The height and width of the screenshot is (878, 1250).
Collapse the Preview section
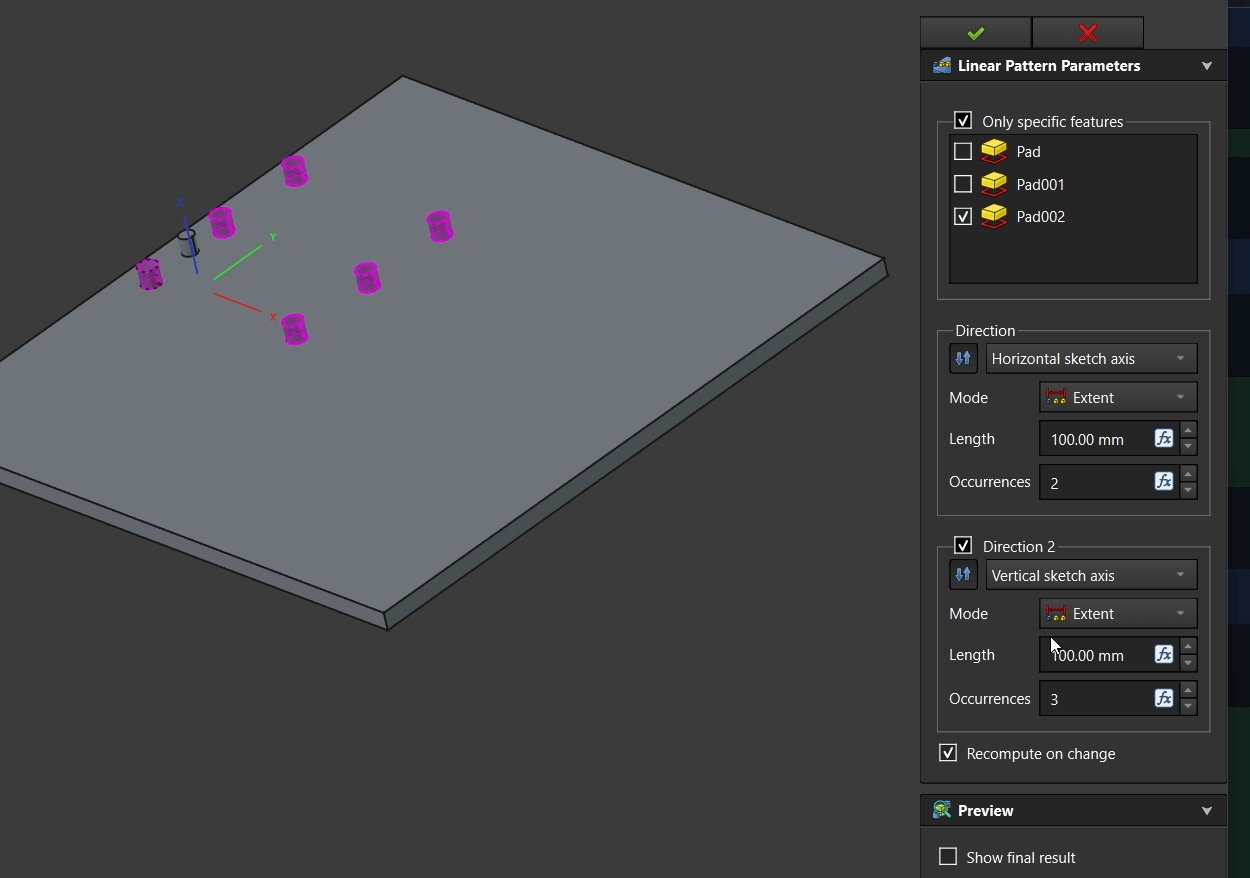[1207, 811]
